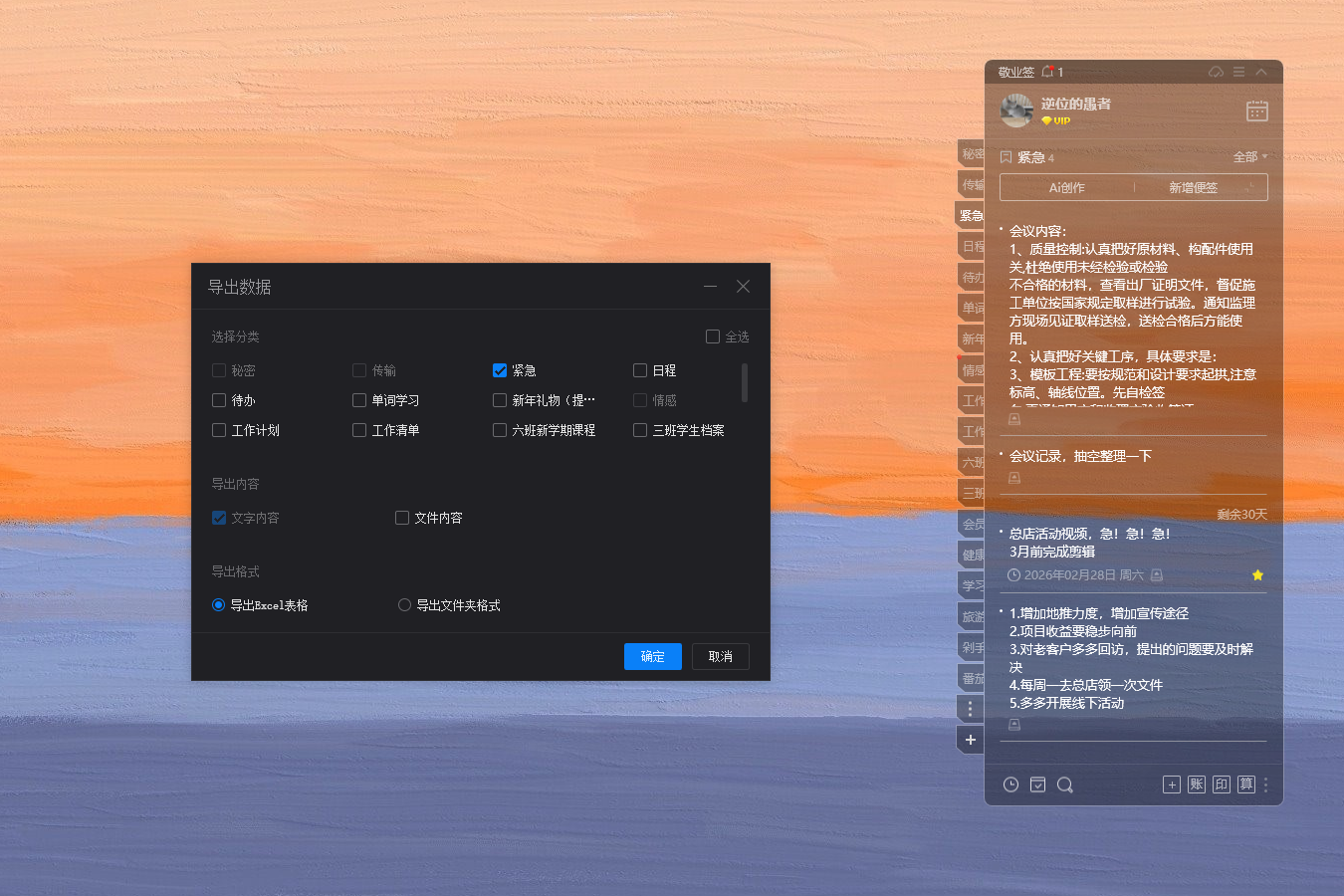Enable the 全选 select-all checkbox
The image size is (1344, 896).
tap(712, 336)
